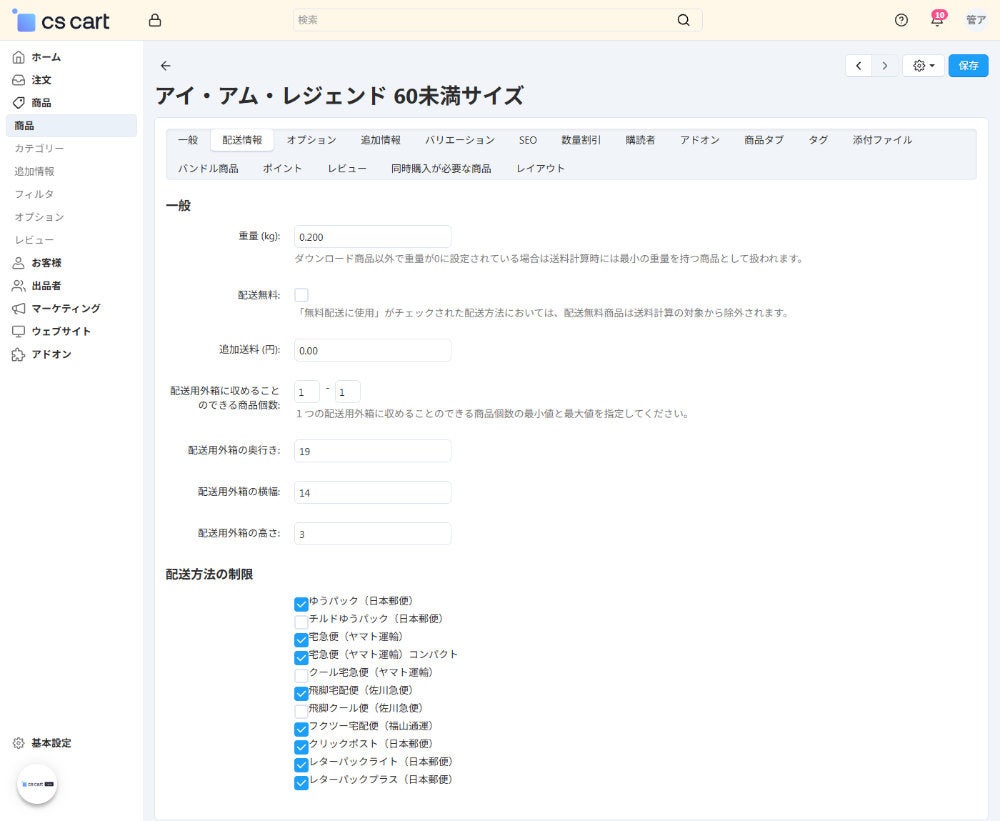Uncheck クリックポスト（日本郵便）
This screenshot has width=1000, height=821.
pyautogui.click(x=302, y=746)
